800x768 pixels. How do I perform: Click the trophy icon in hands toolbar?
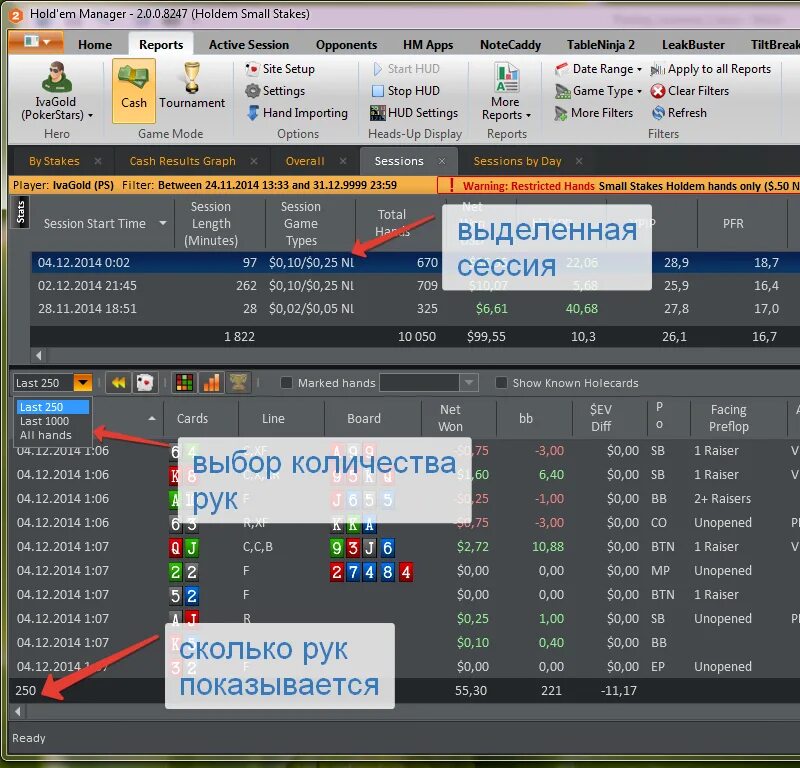238,383
